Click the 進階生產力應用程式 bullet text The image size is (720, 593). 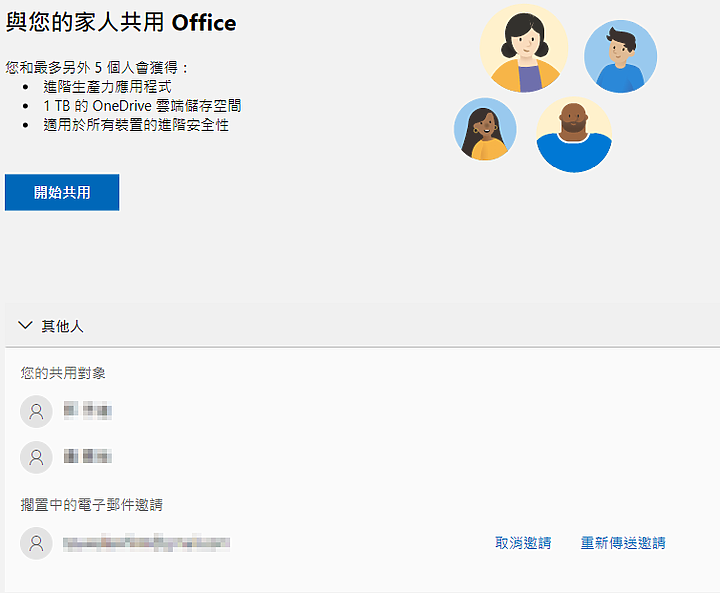(x=107, y=86)
